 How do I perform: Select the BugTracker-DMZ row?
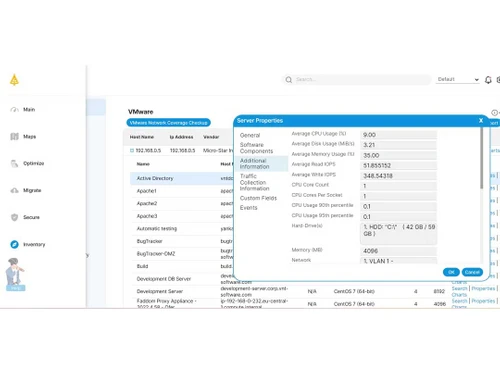pos(182,254)
